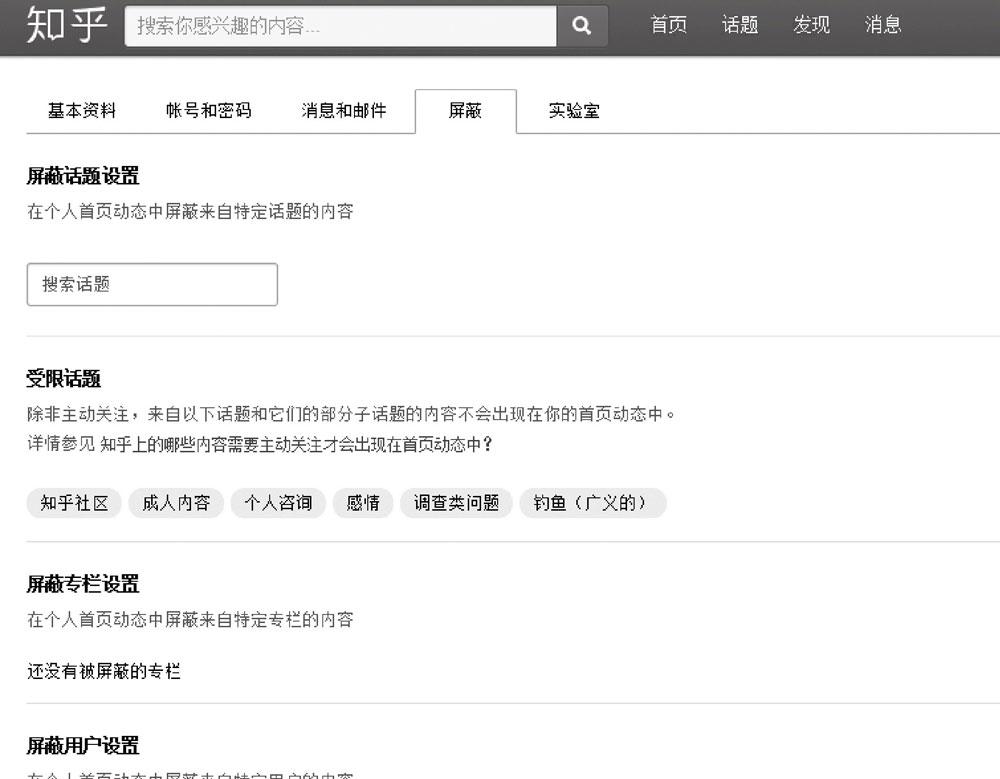The width and height of the screenshot is (1000, 779).
Task: Click the 钓鱼(广义的) topic tag
Action: pos(593,503)
